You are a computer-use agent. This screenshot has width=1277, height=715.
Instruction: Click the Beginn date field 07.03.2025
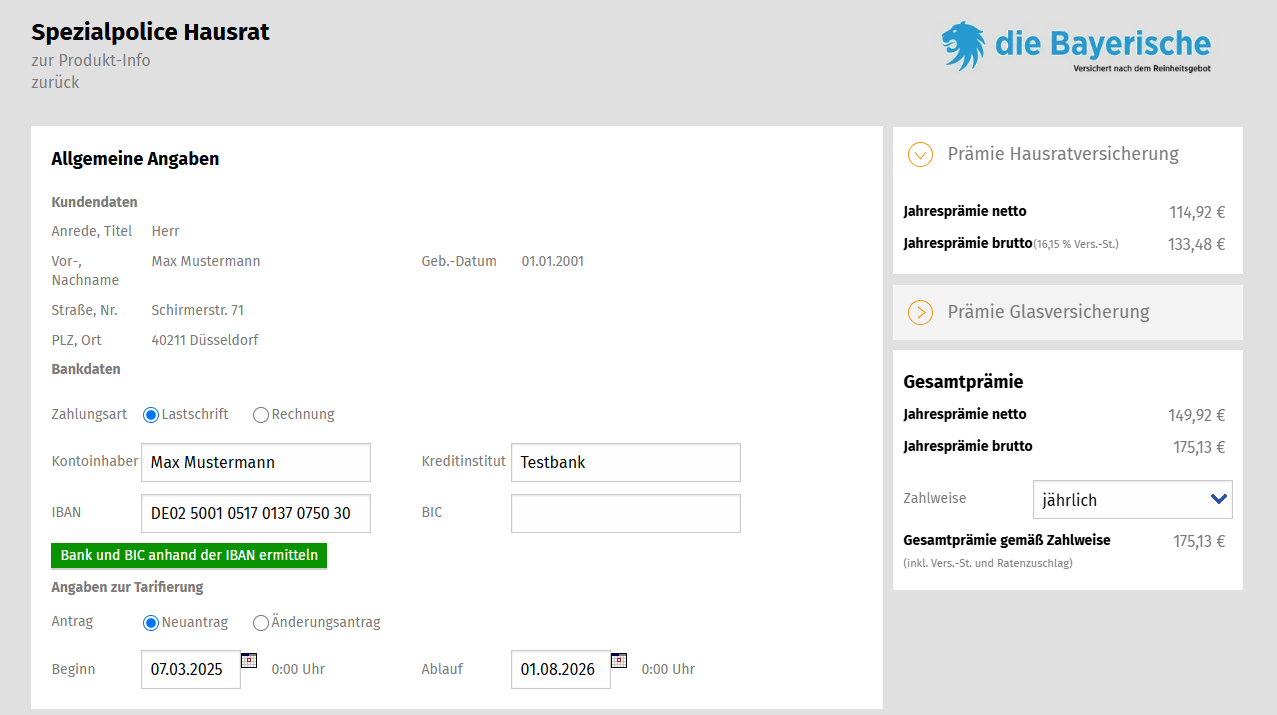click(191, 670)
